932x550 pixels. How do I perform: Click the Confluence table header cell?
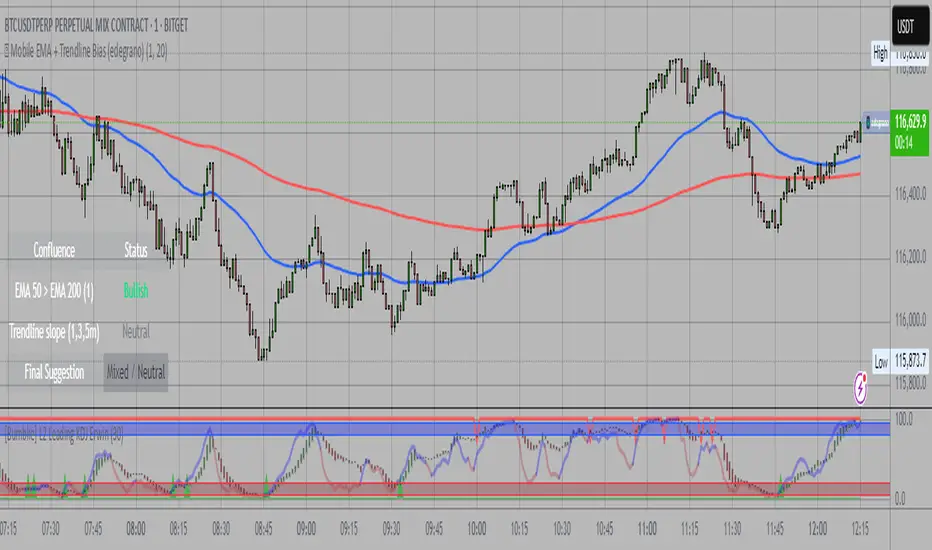tap(54, 250)
